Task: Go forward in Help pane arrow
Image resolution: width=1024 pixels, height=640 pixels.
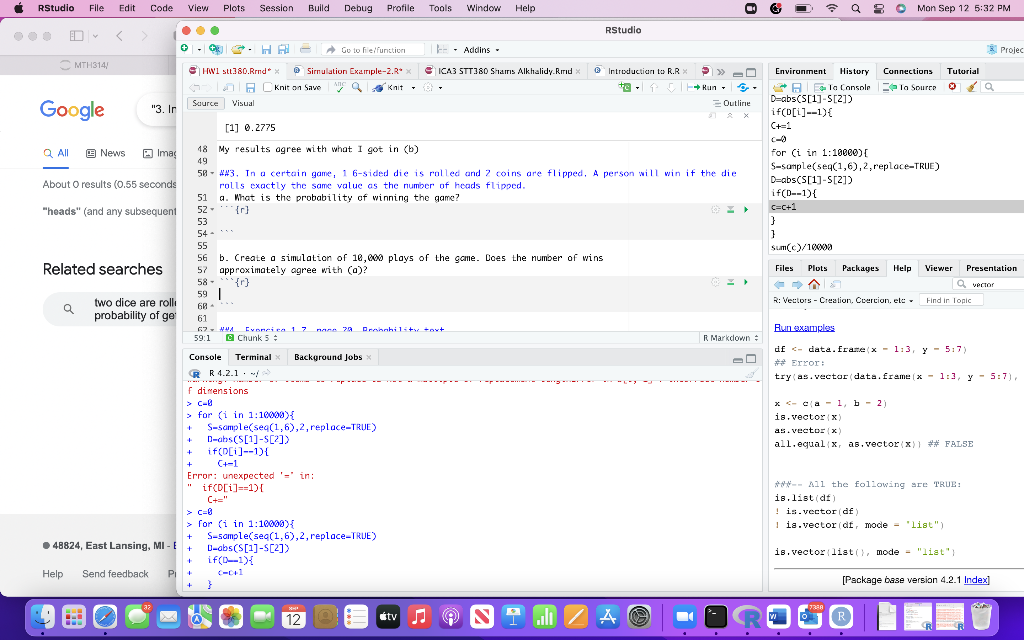Action: coord(797,284)
